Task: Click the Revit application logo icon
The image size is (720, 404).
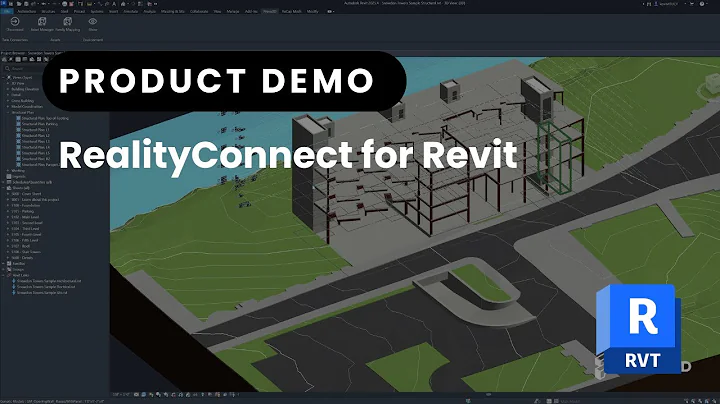Action: [3, 4]
